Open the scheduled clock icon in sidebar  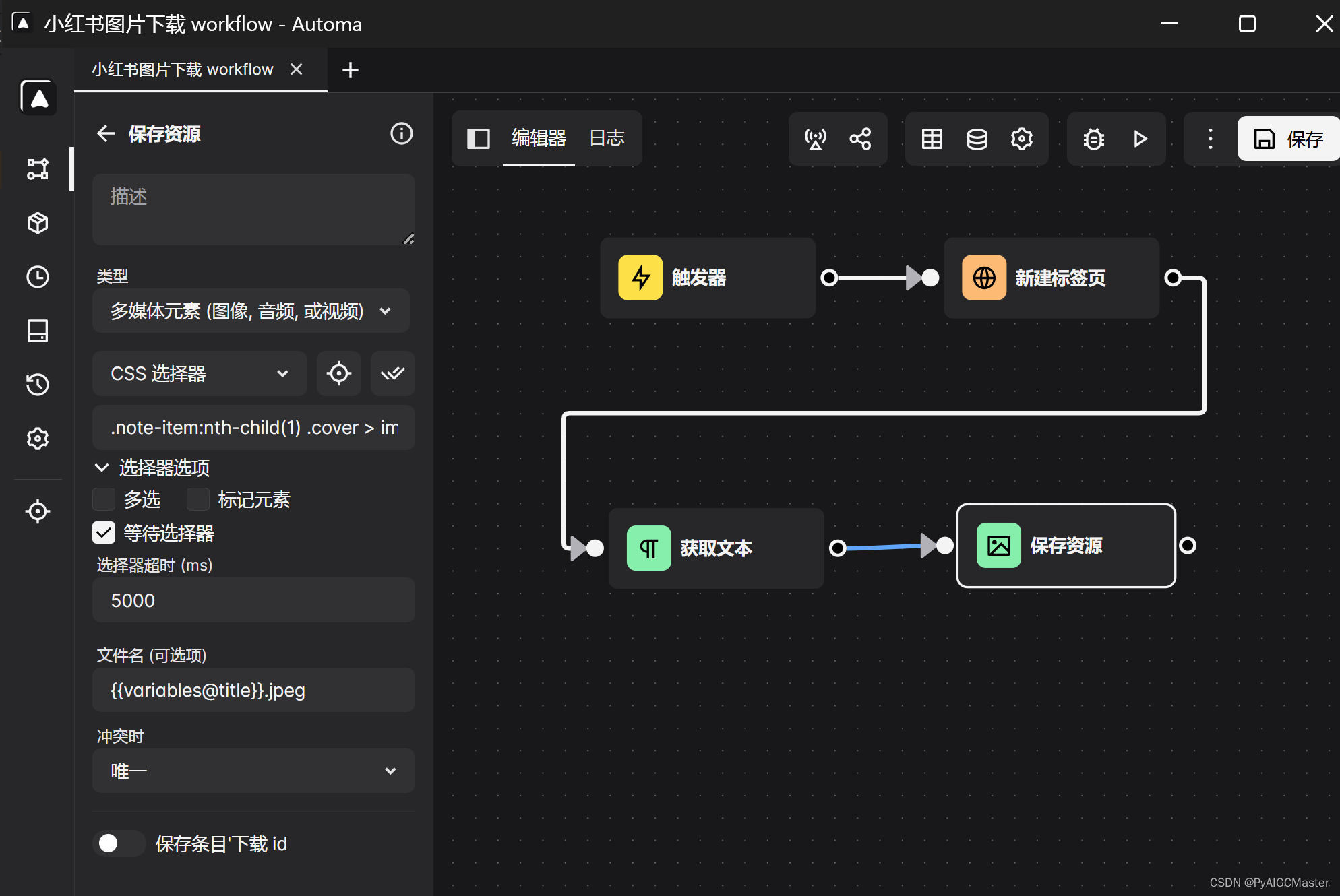pos(38,277)
